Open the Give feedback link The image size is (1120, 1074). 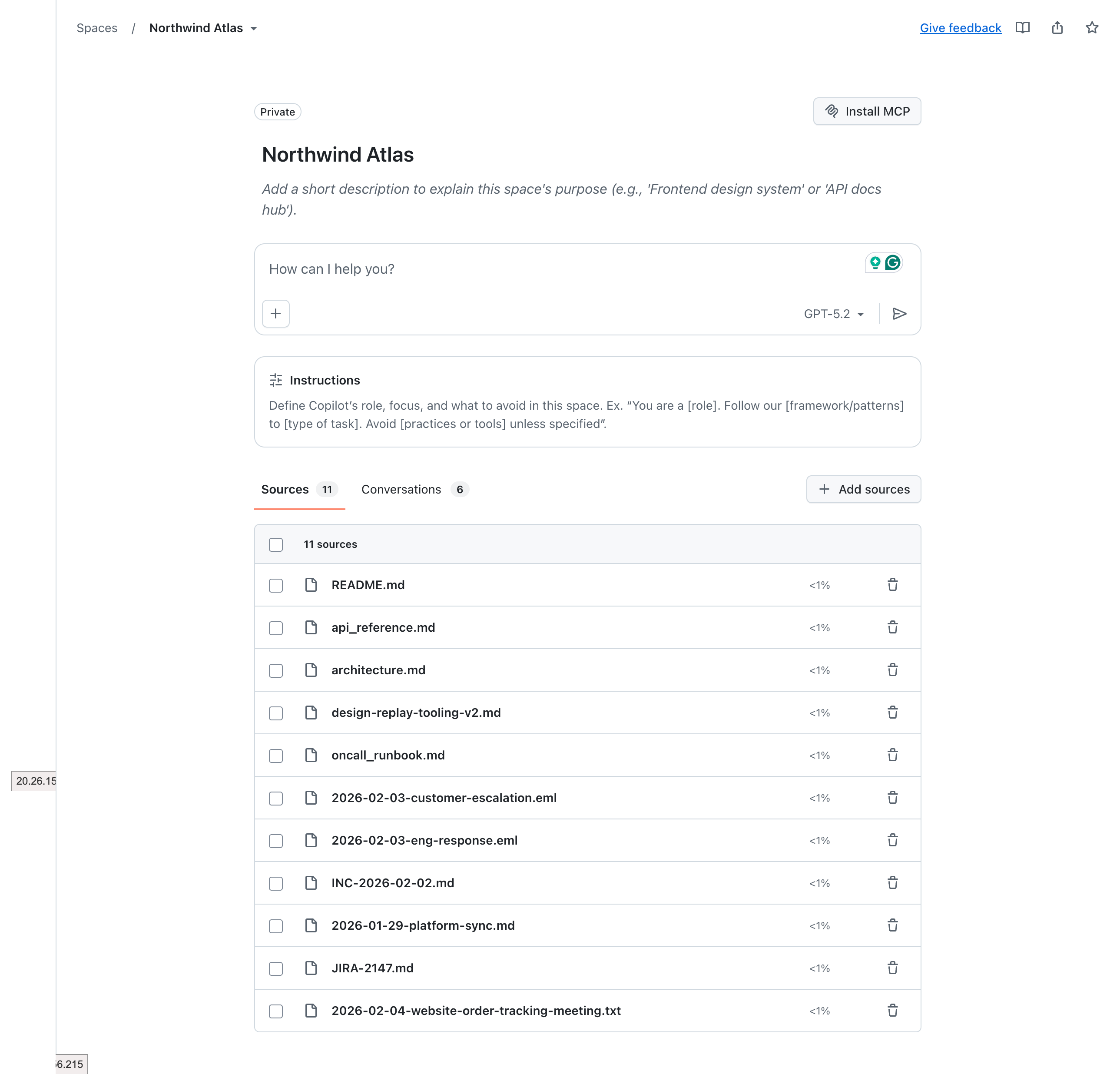(960, 27)
